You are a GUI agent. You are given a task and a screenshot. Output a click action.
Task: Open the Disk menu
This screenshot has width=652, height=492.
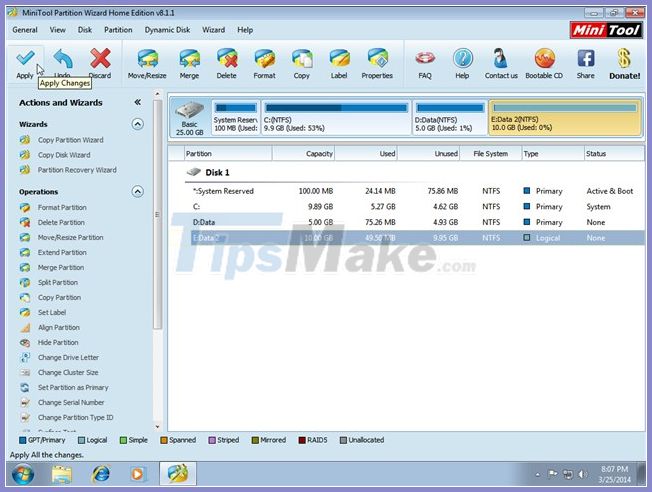[85, 30]
